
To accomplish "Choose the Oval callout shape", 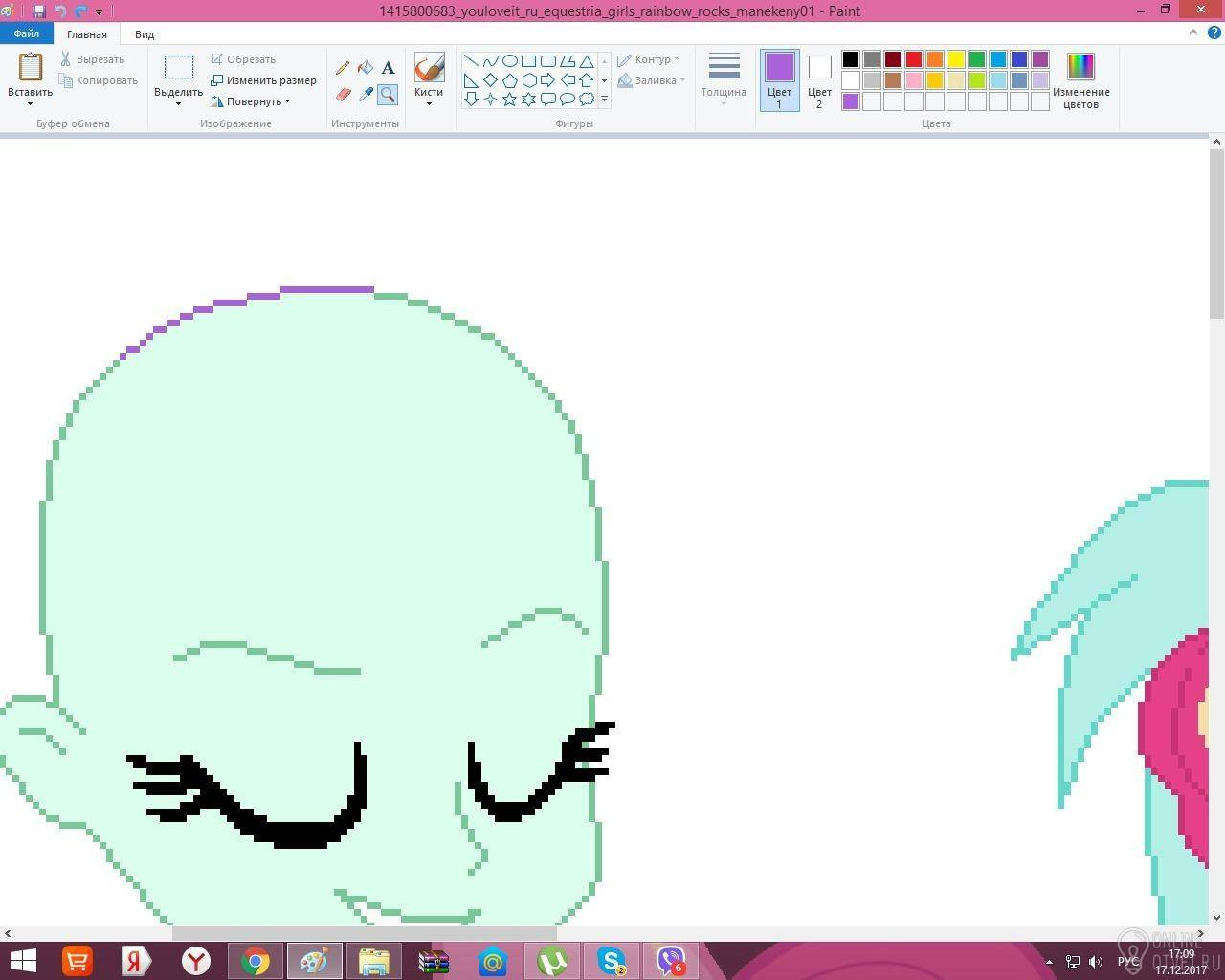I will click(567, 100).
